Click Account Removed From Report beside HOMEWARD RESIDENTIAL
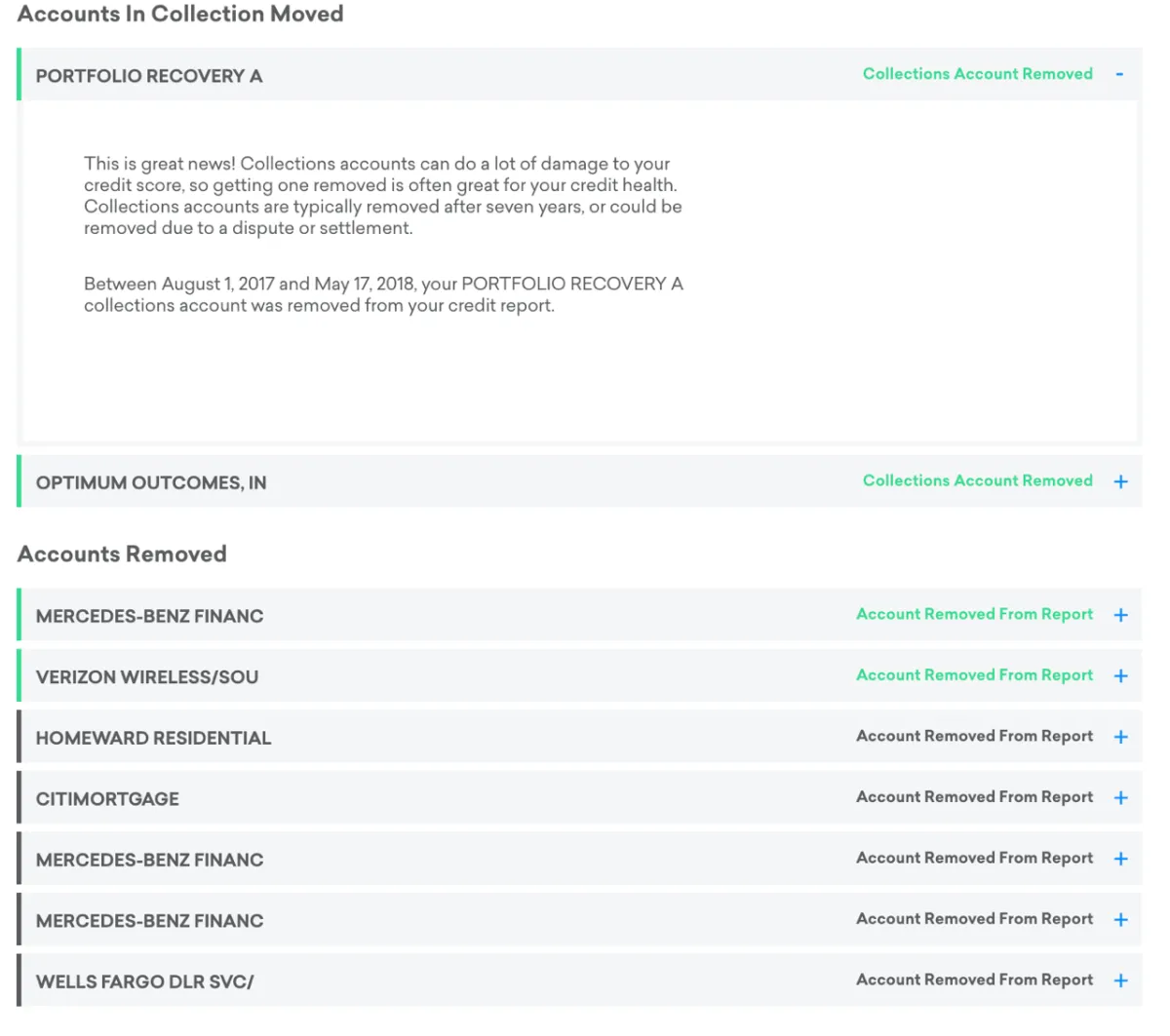The height and width of the screenshot is (1036, 1170). click(x=975, y=736)
